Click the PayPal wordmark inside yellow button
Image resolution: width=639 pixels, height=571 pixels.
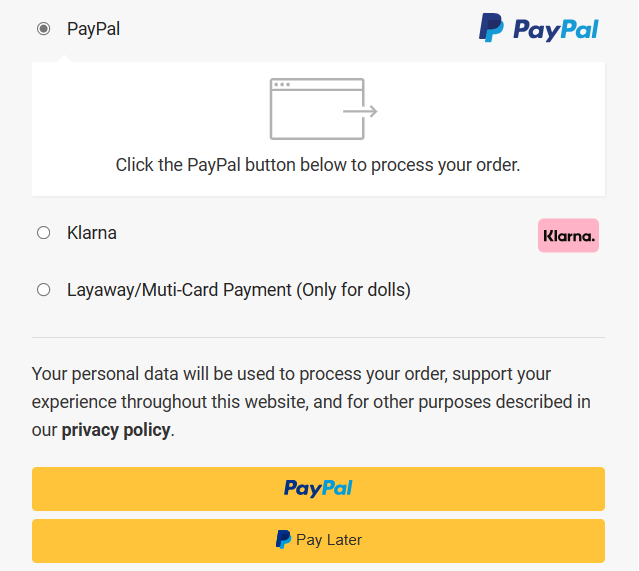pyautogui.click(x=318, y=488)
